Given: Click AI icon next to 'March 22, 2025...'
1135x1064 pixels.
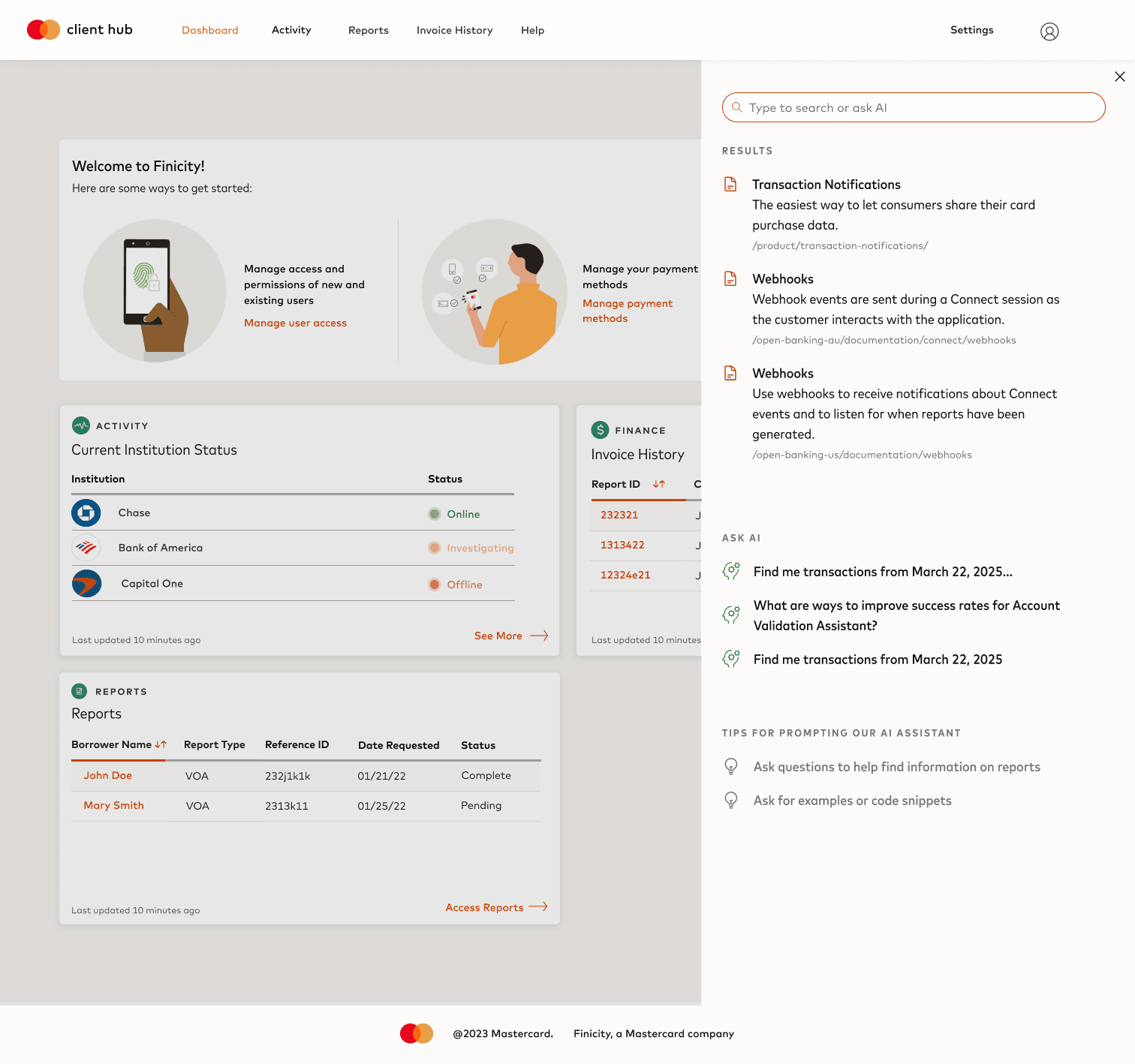Looking at the screenshot, I should point(730,571).
